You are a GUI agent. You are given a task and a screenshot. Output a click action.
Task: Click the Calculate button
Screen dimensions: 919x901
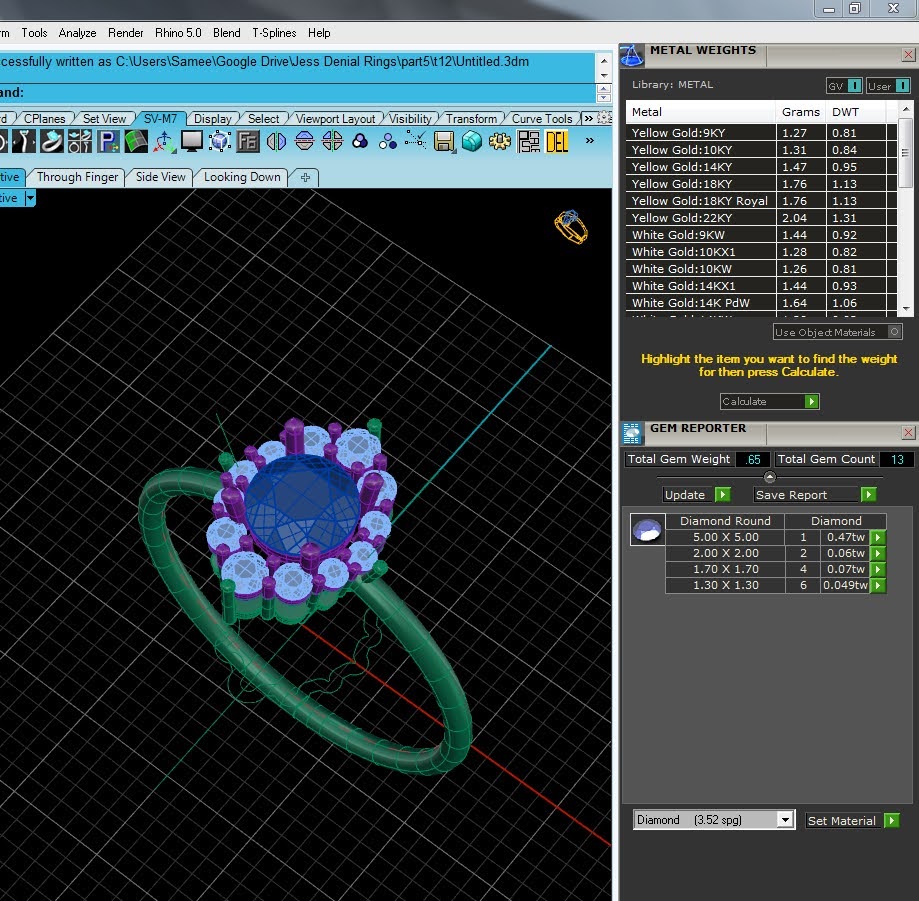(769, 402)
